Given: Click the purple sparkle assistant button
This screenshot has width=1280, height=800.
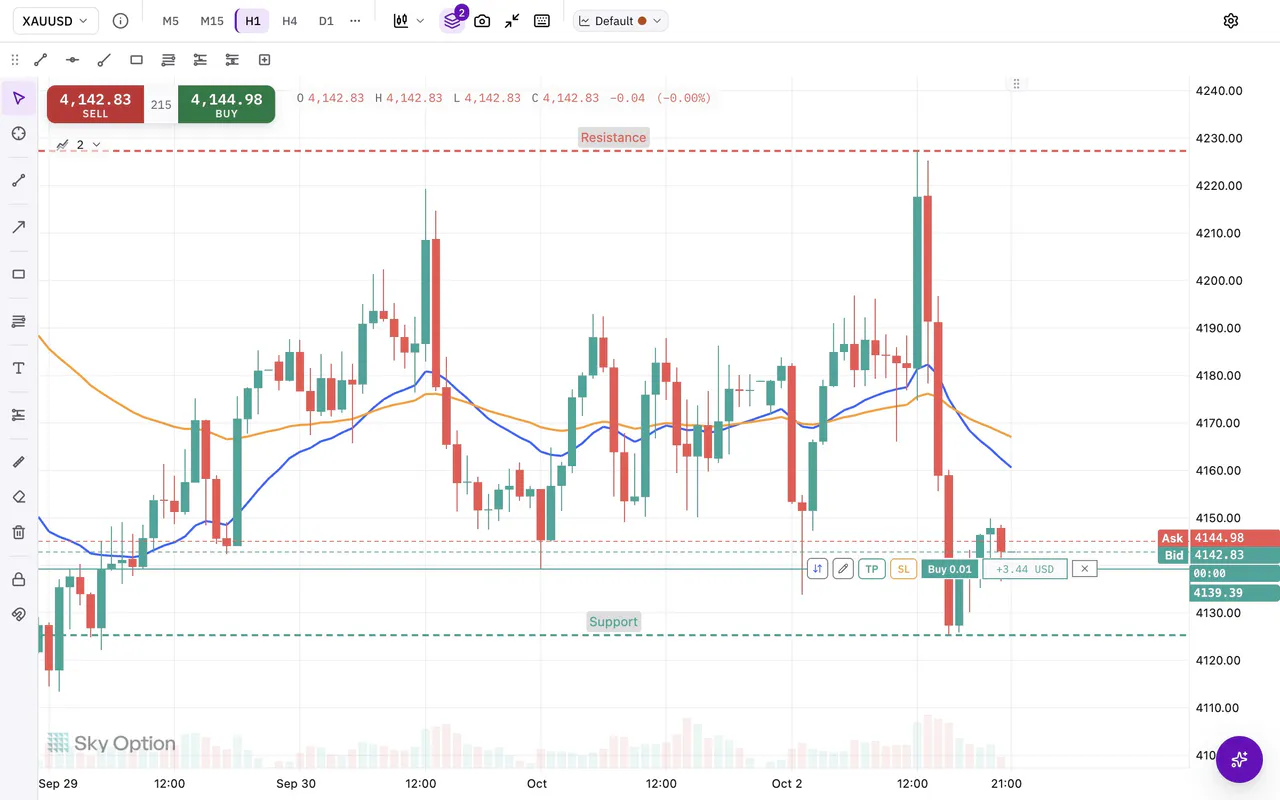Looking at the screenshot, I should 1239,759.
